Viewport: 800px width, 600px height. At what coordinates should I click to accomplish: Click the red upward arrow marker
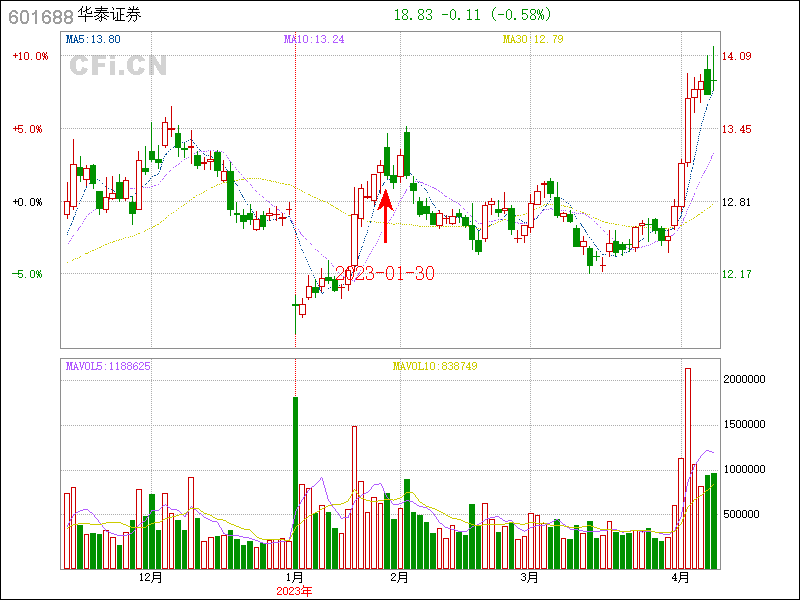[x=385, y=216]
